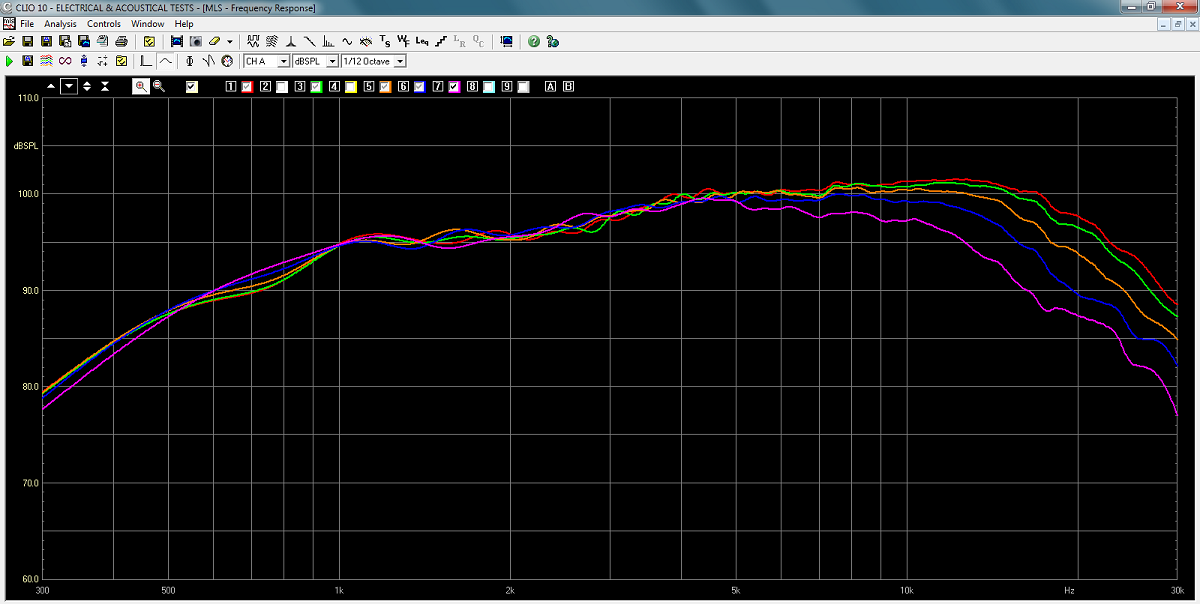Open file using the folder icon

9,41
